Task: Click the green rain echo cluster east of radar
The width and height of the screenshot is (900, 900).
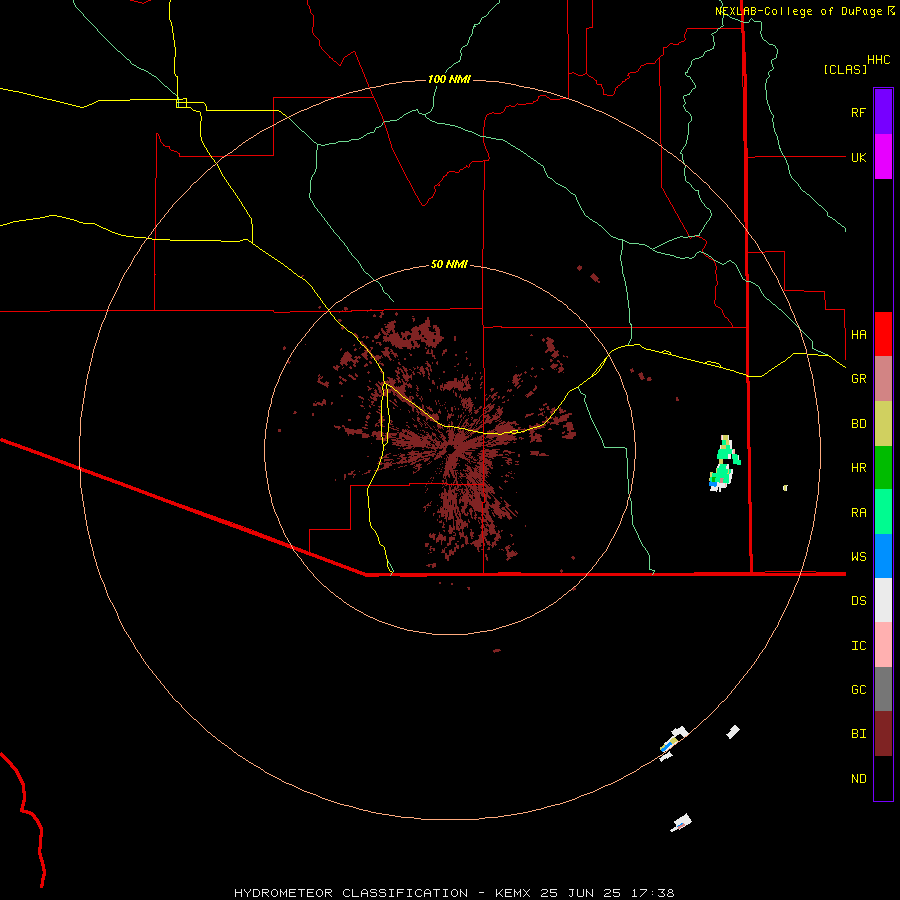Action: pyautogui.click(x=724, y=464)
